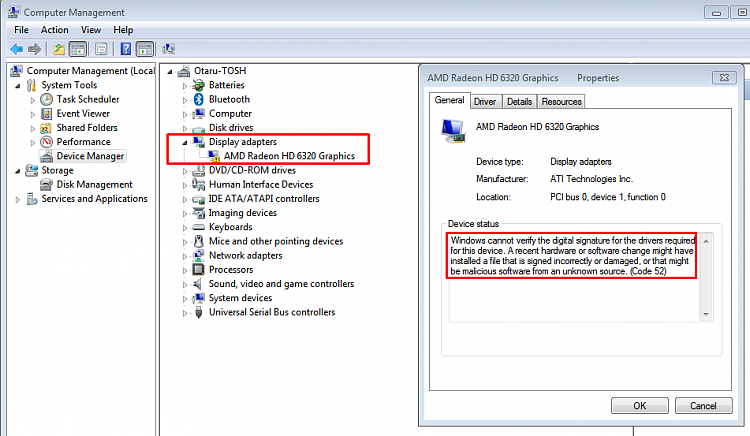Open the File menu

[x=21, y=30]
